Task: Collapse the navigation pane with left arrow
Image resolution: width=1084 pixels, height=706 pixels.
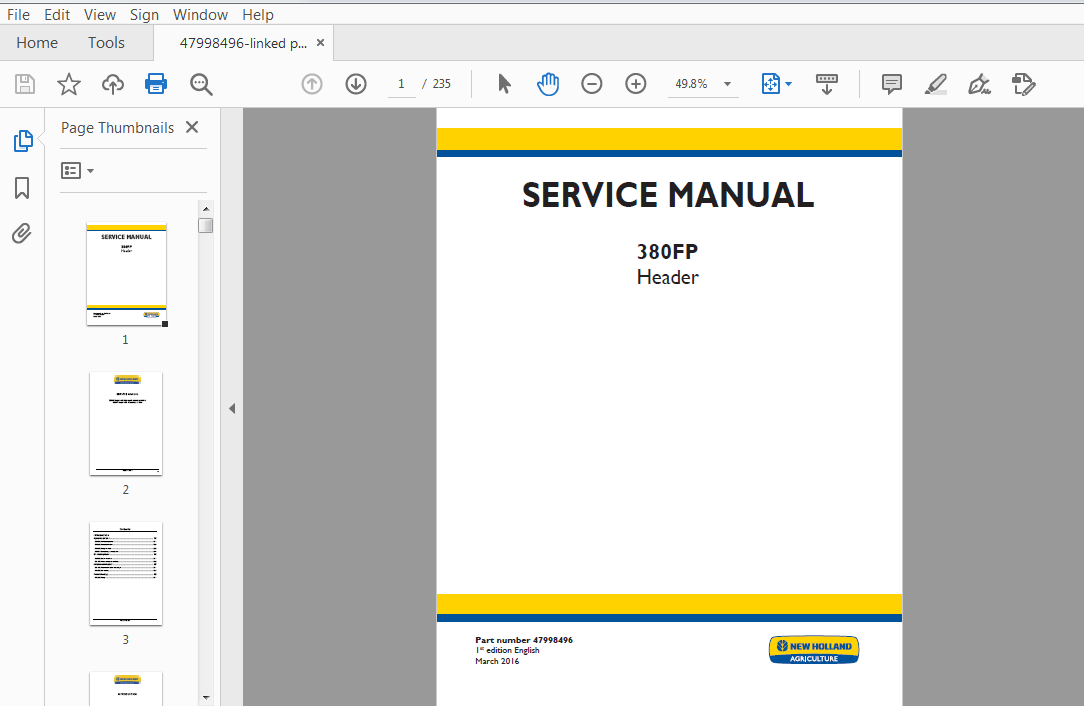Action: pyautogui.click(x=232, y=409)
